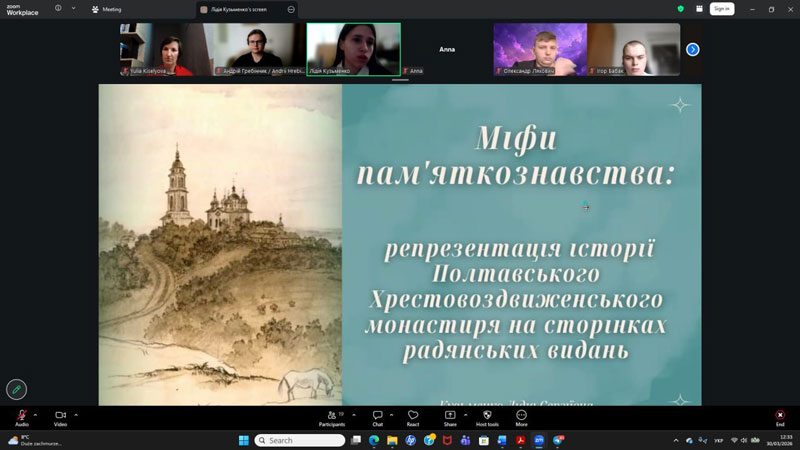The height and width of the screenshot is (450, 800).
Task: Open Host tools shield icon
Action: coord(487,415)
